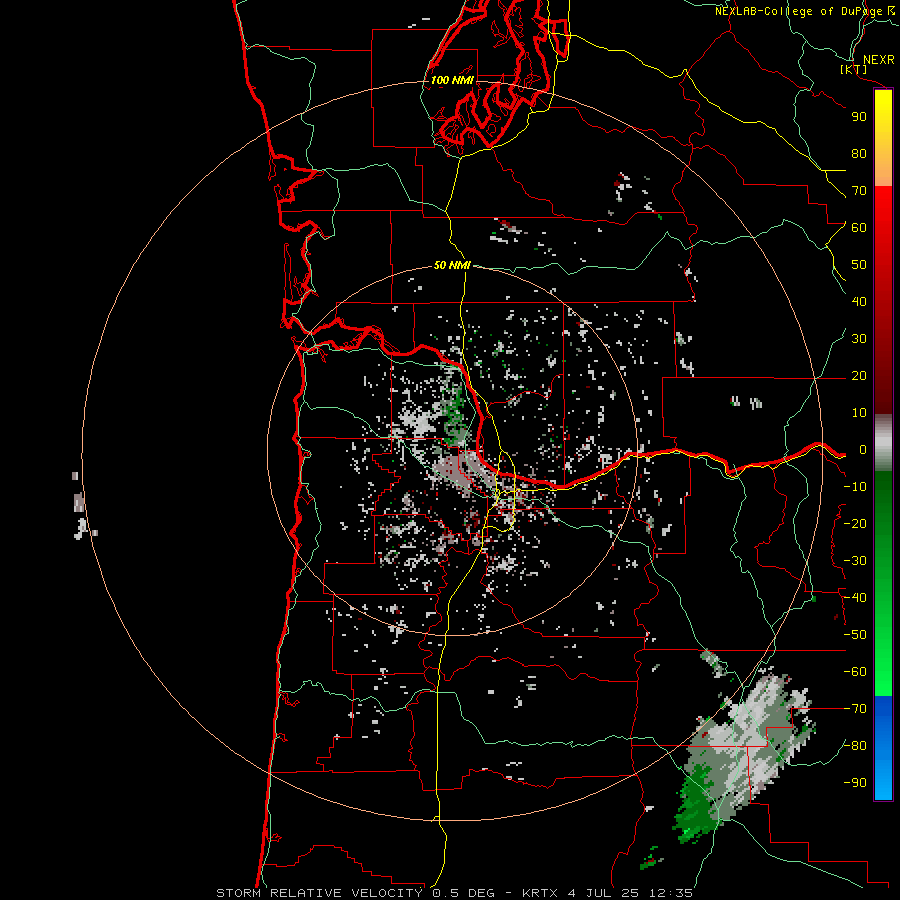
Task: Click the "0" scale label
Action: pos(863,450)
